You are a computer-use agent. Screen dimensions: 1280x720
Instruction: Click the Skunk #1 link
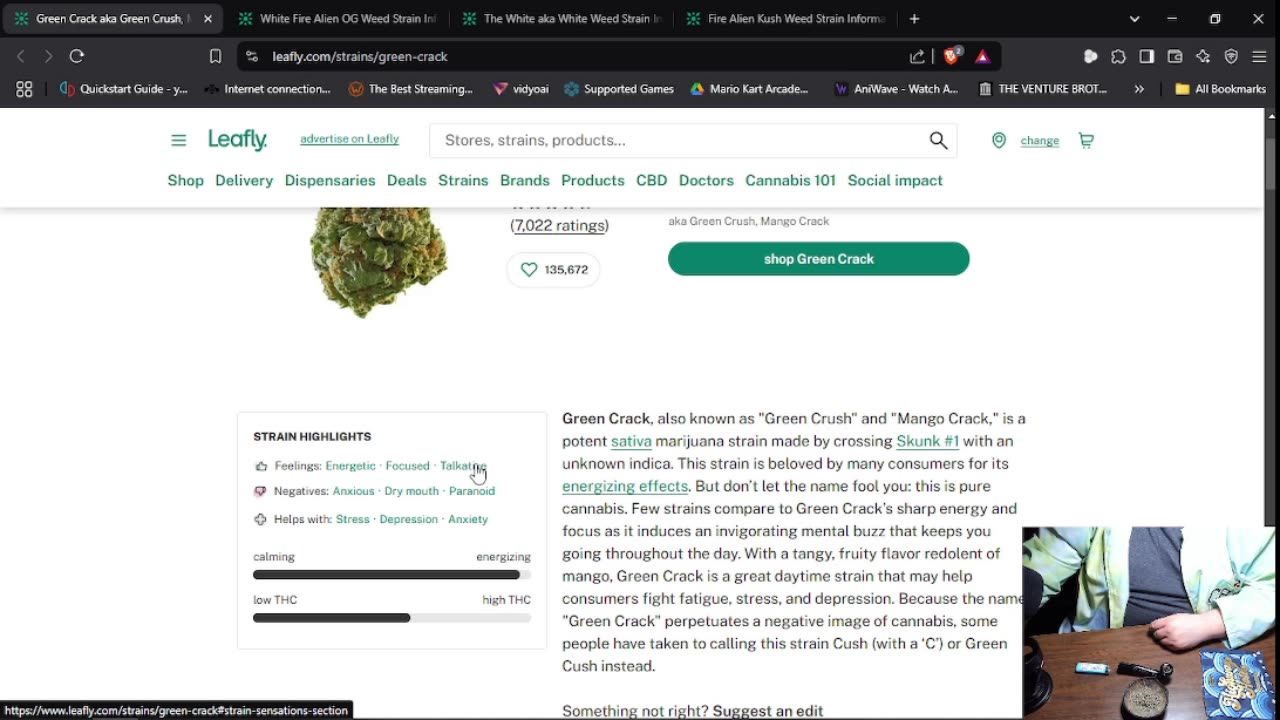[x=927, y=441]
